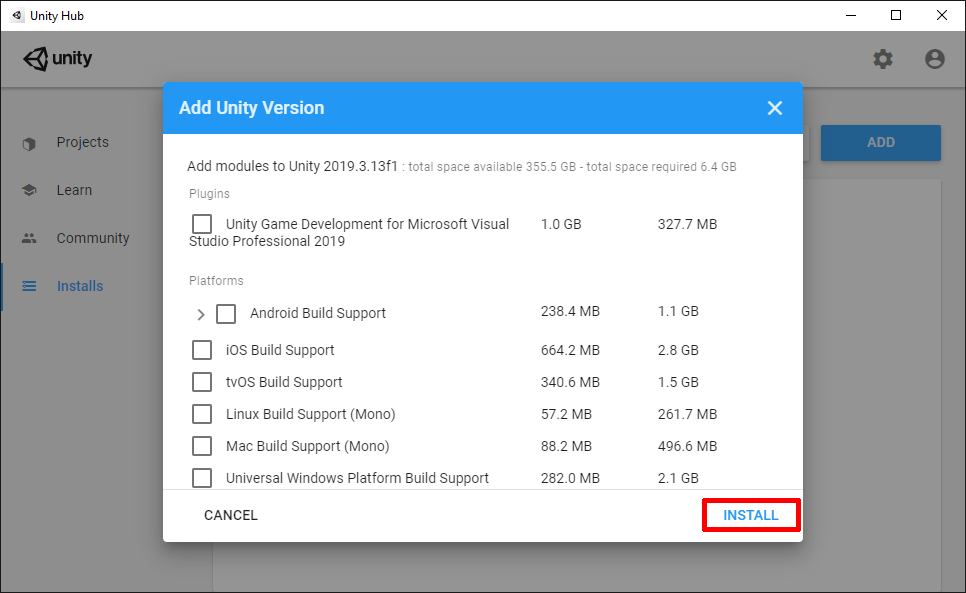Screen dimensions: 966x593
Task: Click the Unity logo in the header
Action: point(57,58)
